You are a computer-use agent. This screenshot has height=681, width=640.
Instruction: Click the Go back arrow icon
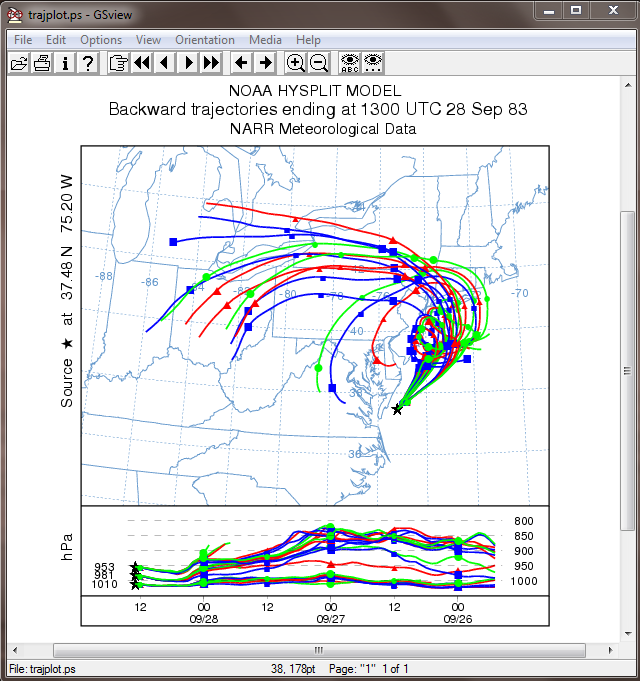pos(241,63)
